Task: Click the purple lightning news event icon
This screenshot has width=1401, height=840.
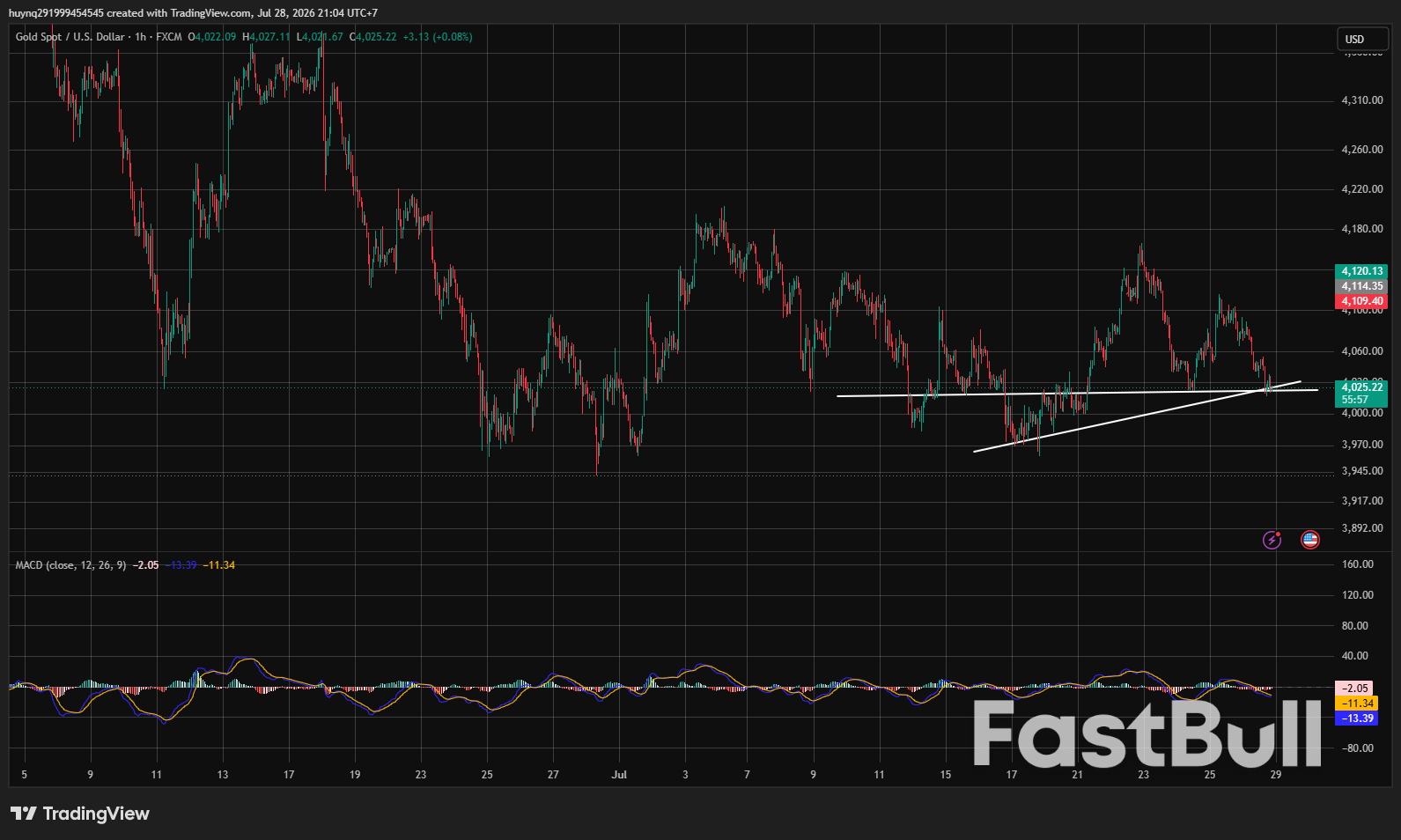Action: 1272,540
